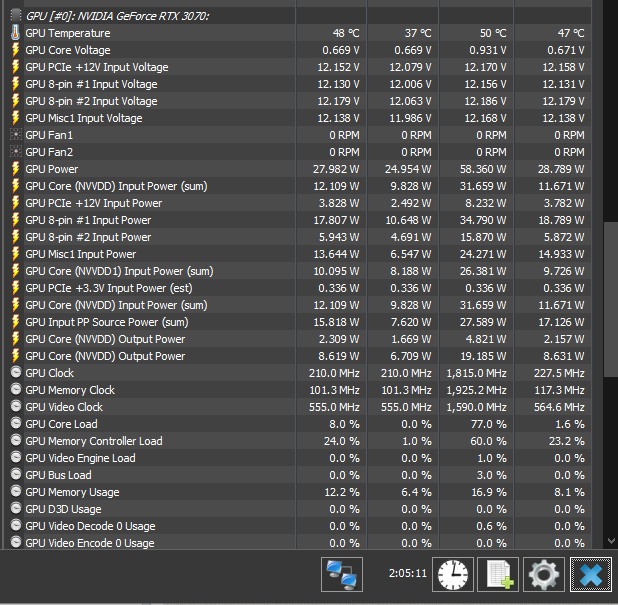
Task: Click the 34.790 W 8-pin #1 power maximum
Action: [x=483, y=220]
